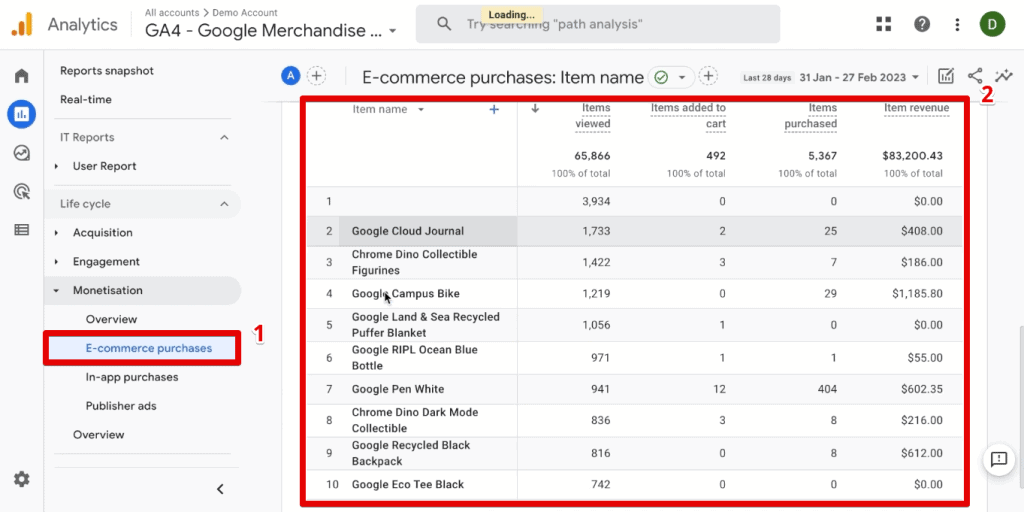Open the three-dot more options menu
Image resolution: width=1024 pixels, height=512 pixels.
click(957, 25)
